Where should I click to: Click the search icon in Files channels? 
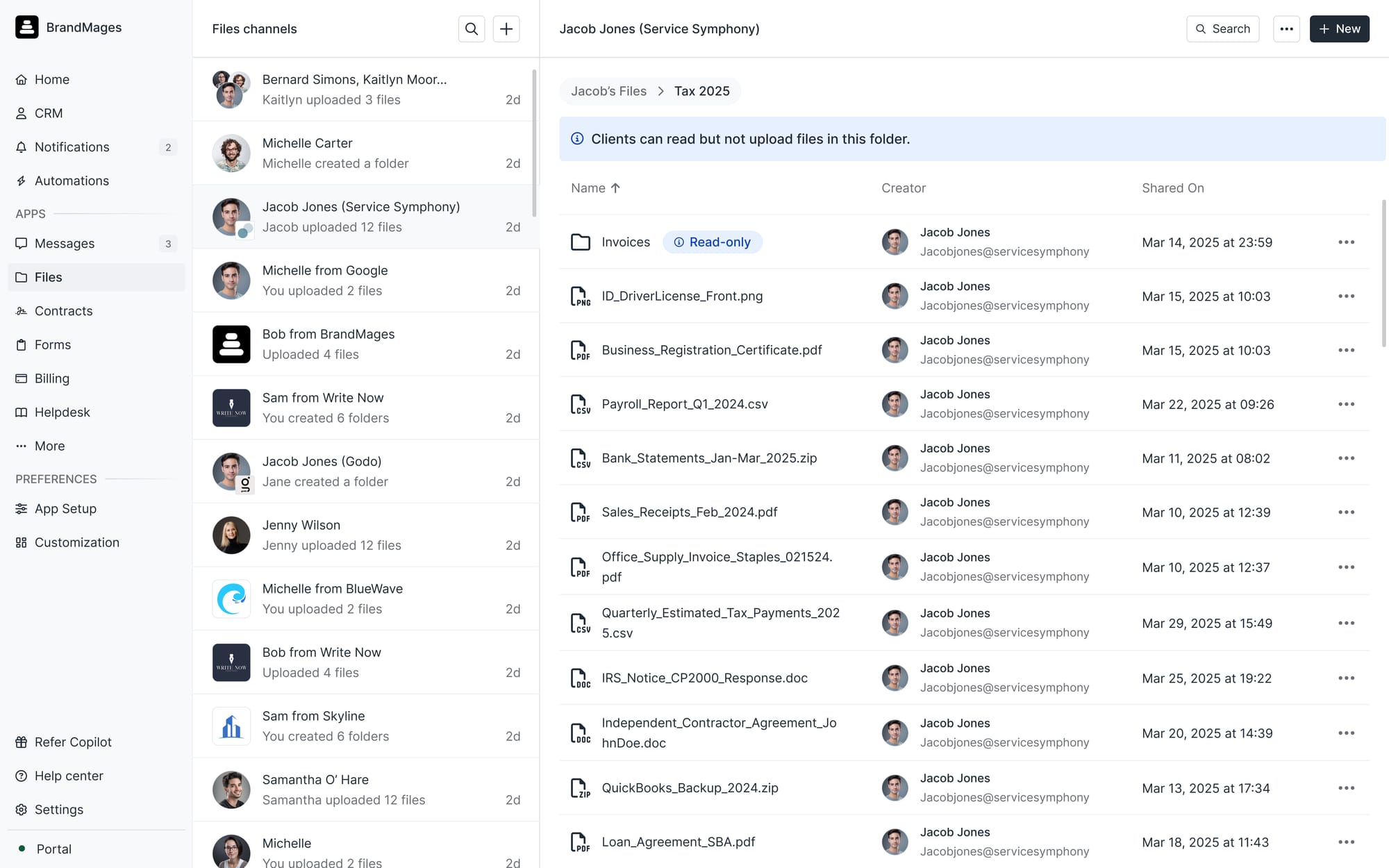point(471,28)
